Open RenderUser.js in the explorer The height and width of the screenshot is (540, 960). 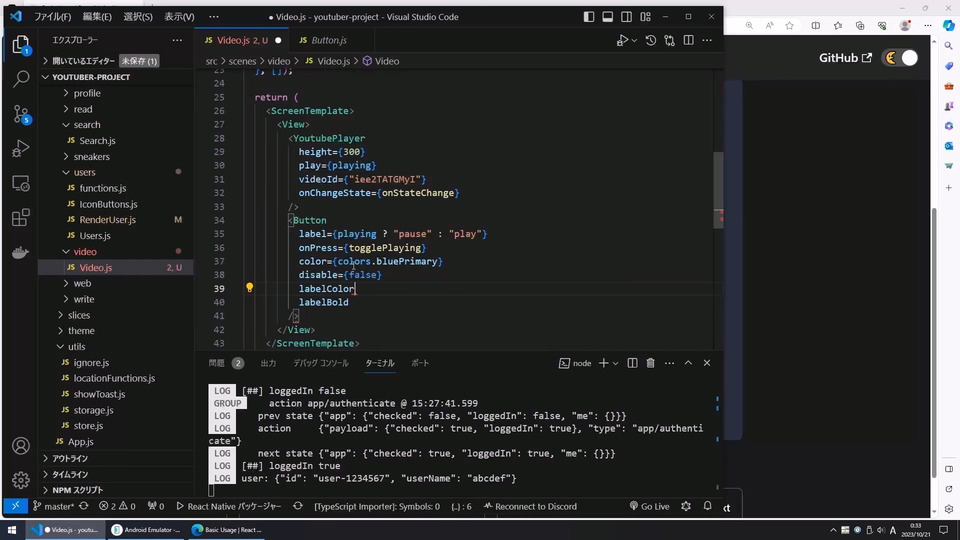[x=107, y=220]
